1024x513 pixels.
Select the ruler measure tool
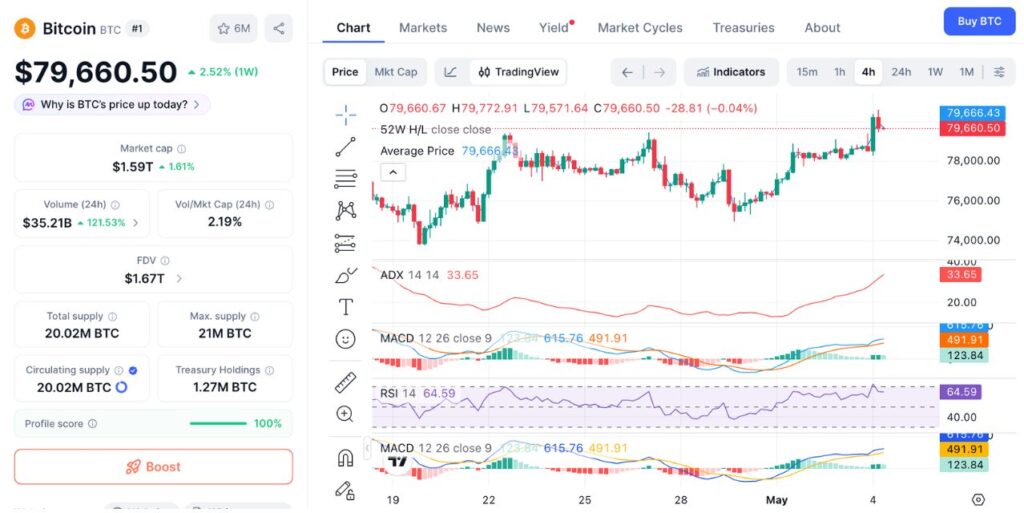click(x=345, y=382)
